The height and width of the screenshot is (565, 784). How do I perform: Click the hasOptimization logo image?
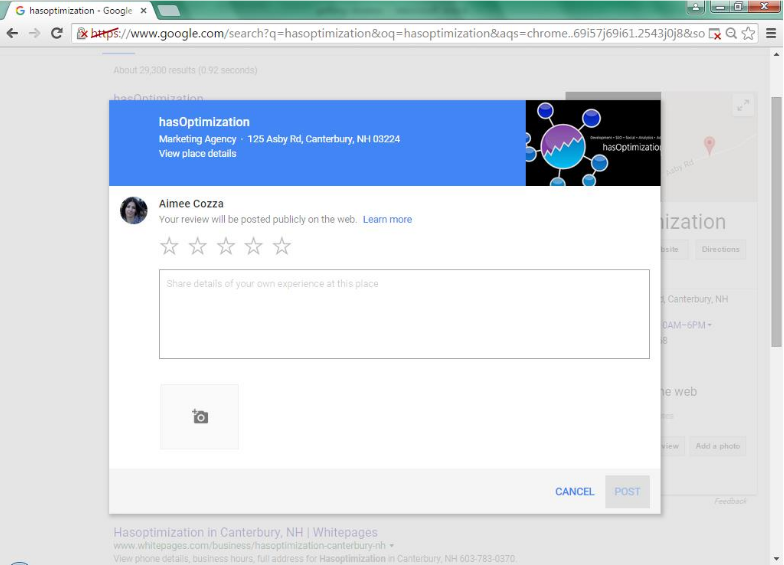(x=593, y=143)
